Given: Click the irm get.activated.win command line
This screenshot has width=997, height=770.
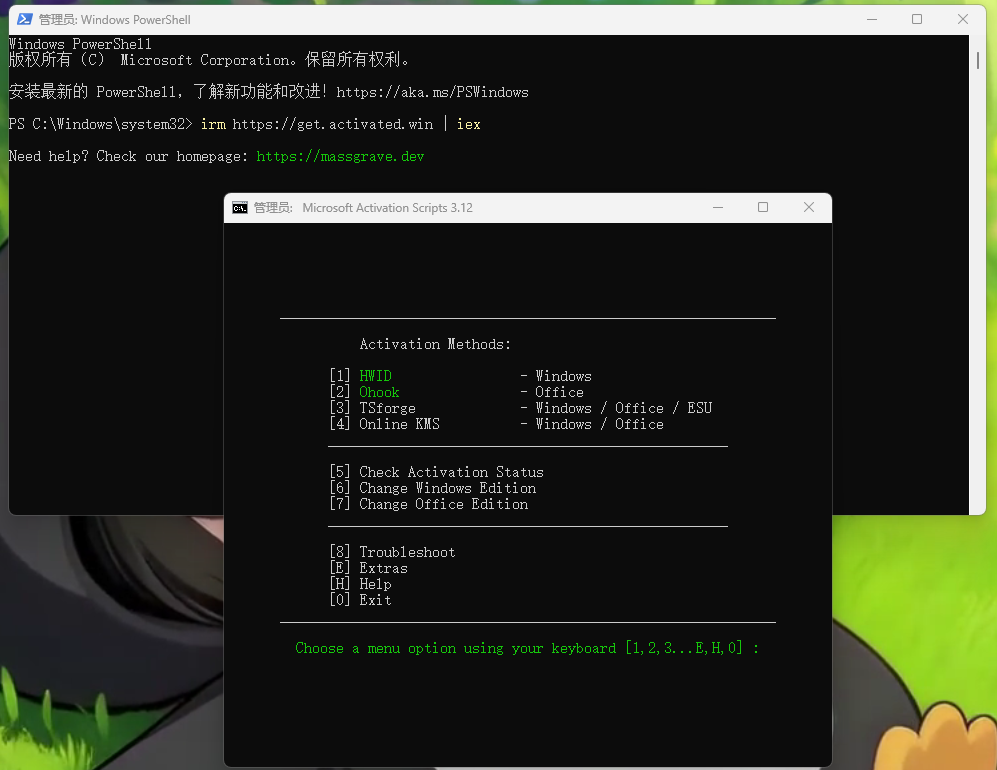Looking at the screenshot, I should pyautogui.click(x=340, y=124).
